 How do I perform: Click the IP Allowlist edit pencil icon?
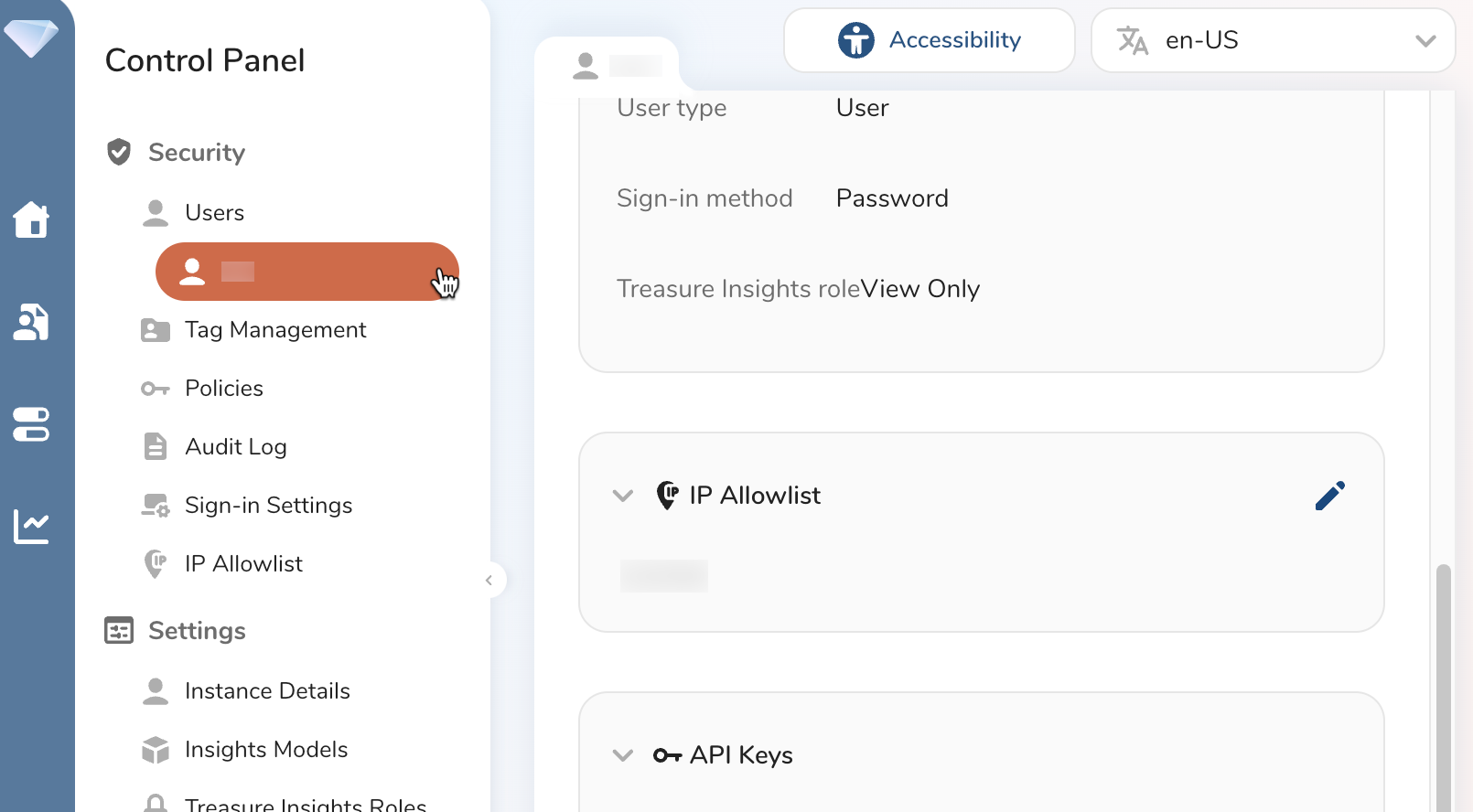click(x=1329, y=496)
